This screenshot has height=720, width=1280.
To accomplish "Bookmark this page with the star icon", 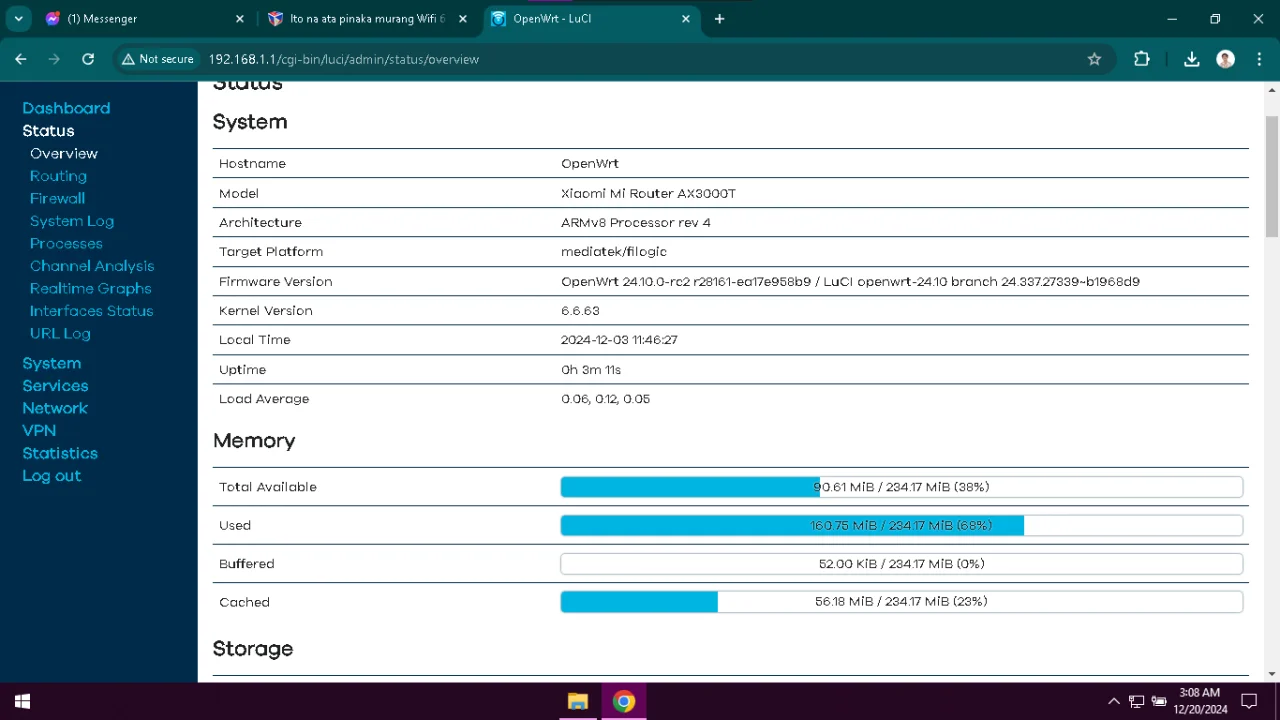I will click(x=1094, y=59).
